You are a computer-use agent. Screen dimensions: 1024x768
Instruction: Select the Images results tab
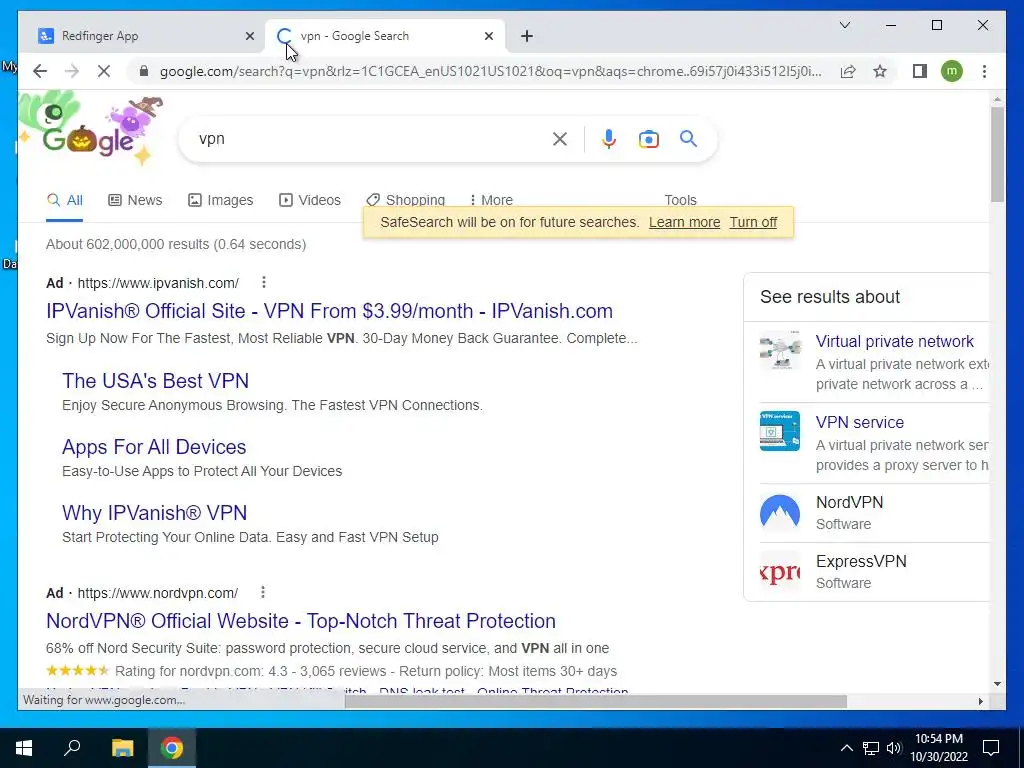click(221, 200)
